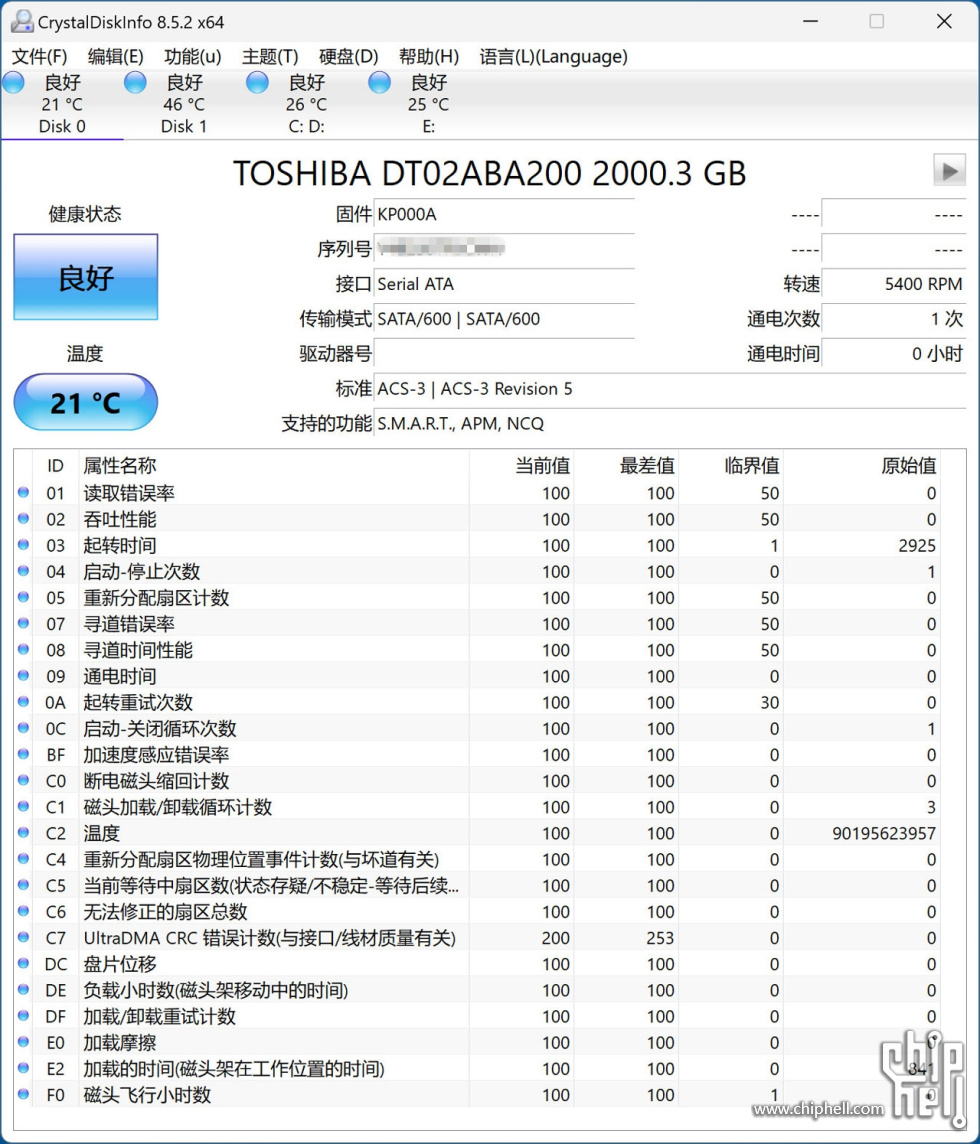Click the interface field Serial ATA

click(504, 284)
